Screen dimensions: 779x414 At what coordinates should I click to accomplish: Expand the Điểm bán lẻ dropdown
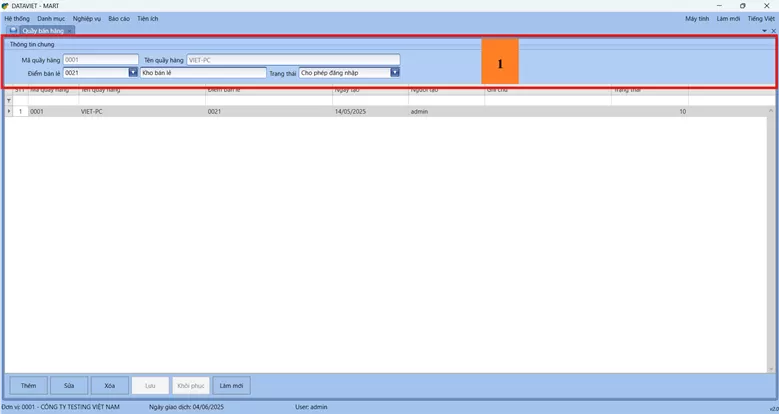133,73
